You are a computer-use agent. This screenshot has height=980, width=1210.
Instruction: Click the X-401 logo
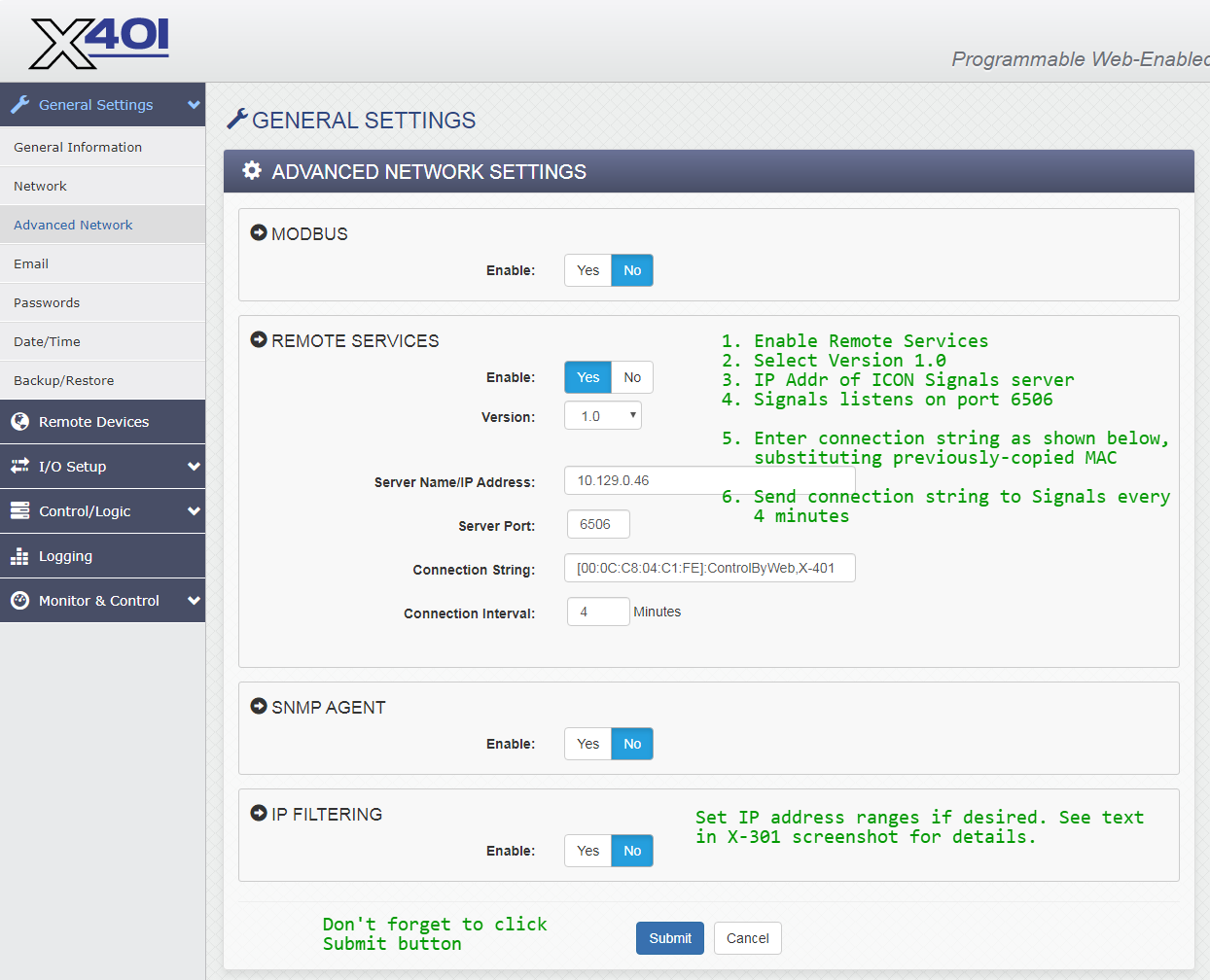coord(99,44)
